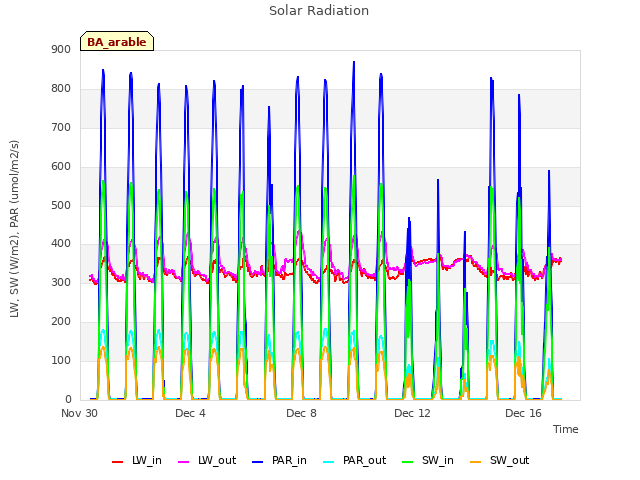This screenshot has width=640, height=480.
Task: Click the 100 y-axis tick label
Action: (61, 361)
